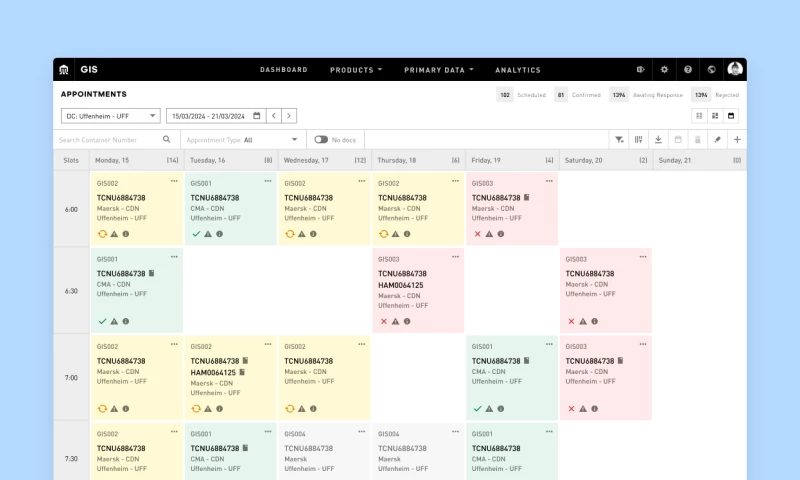Click the 81 Confirmed counter
Screen dimensions: 800x480
[x=578, y=95]
